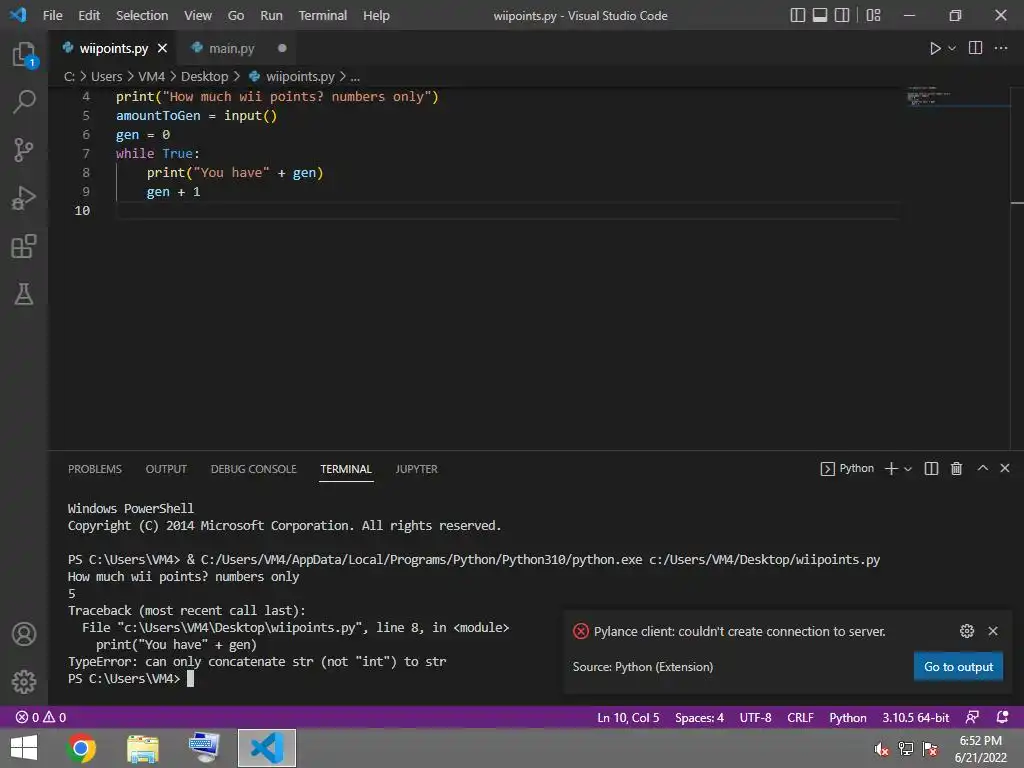Image resolution: width=1024 pixels, height=768 pixels.
Task: Click the feedback icon in status bar
Action: (972, 717)
